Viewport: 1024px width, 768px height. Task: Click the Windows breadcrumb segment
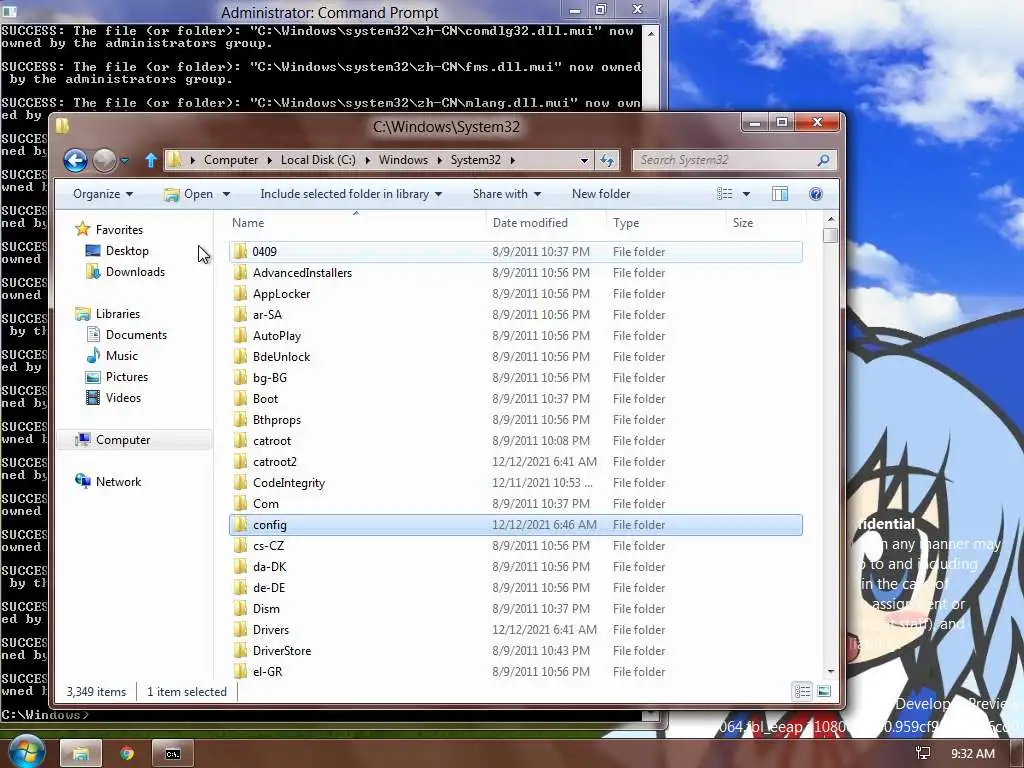403,160
